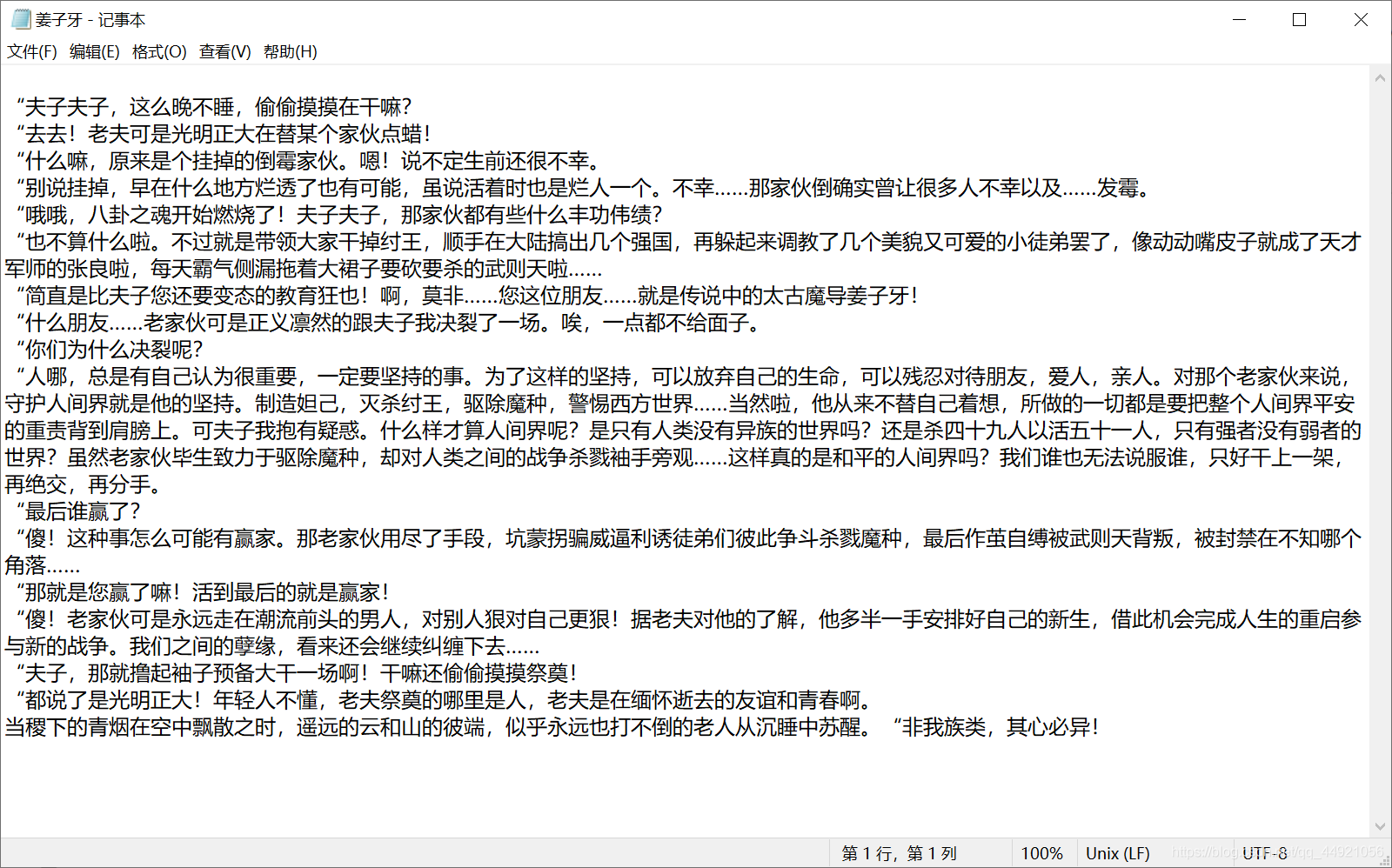Click in the line 再绝交，再分手。
The height and width of the screenshot is (868, 1392).
coord(83,484)
